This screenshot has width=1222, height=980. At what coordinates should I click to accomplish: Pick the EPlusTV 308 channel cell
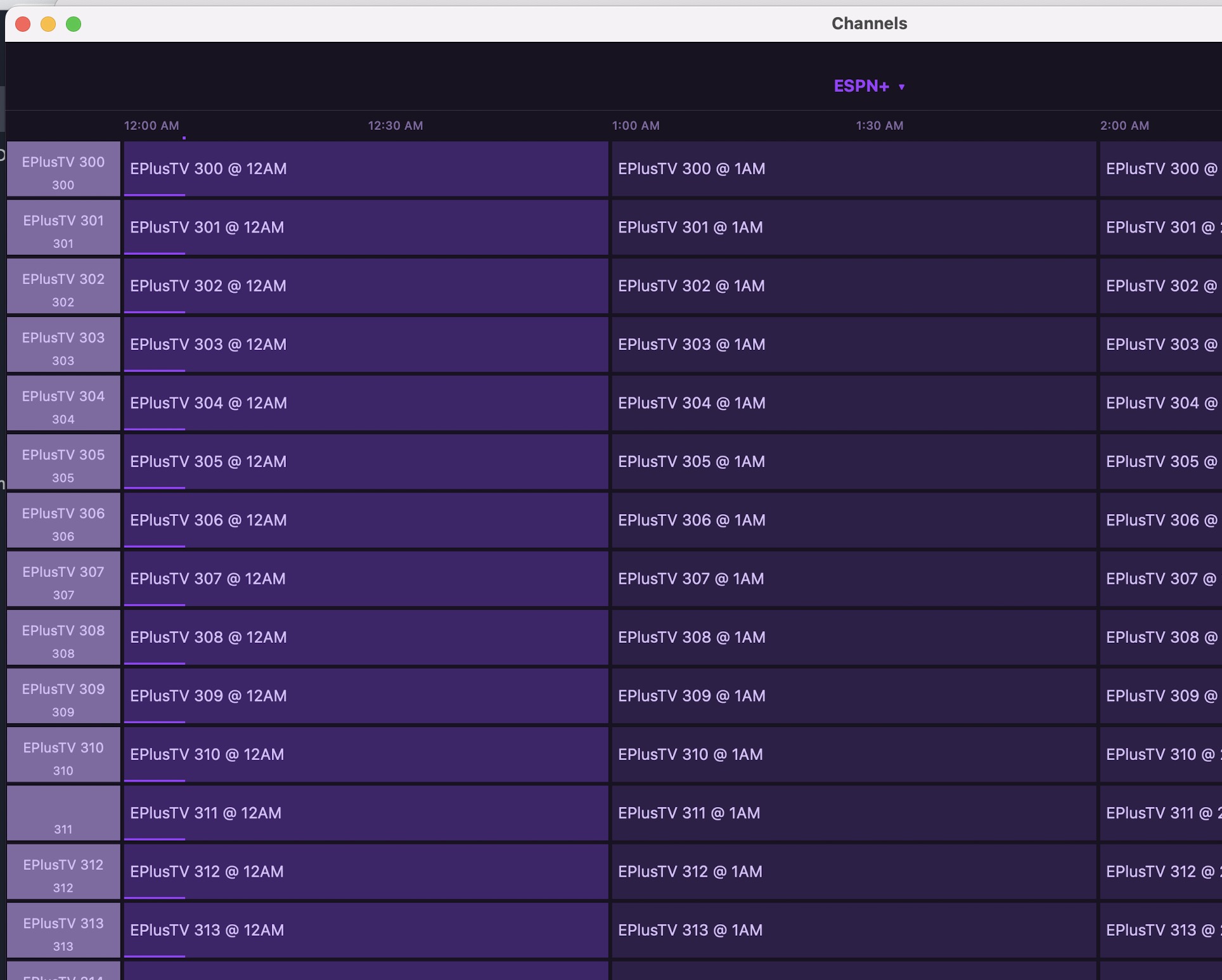point(63,638)
